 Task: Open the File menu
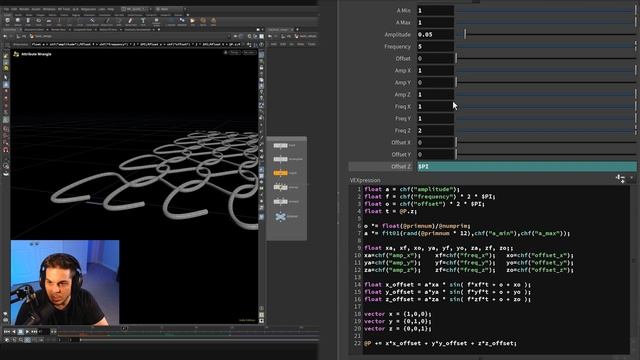click(6, 9)
